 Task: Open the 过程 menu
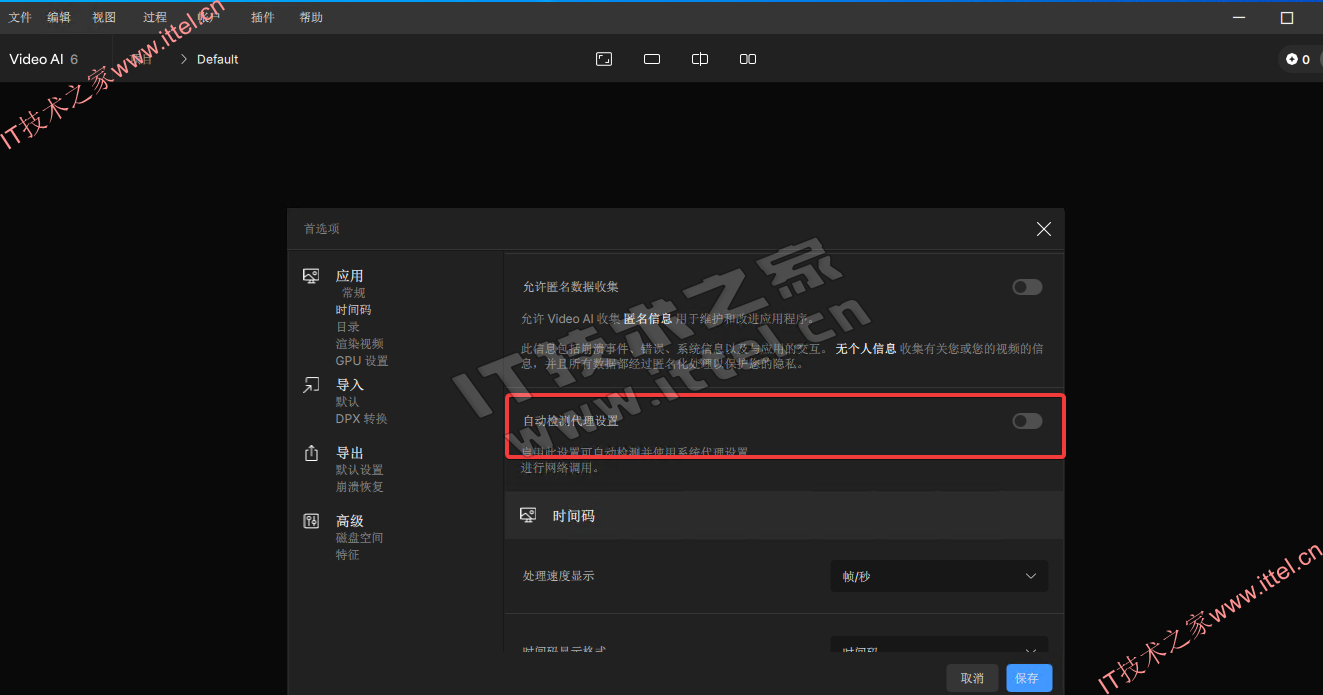tap(155, 17)
